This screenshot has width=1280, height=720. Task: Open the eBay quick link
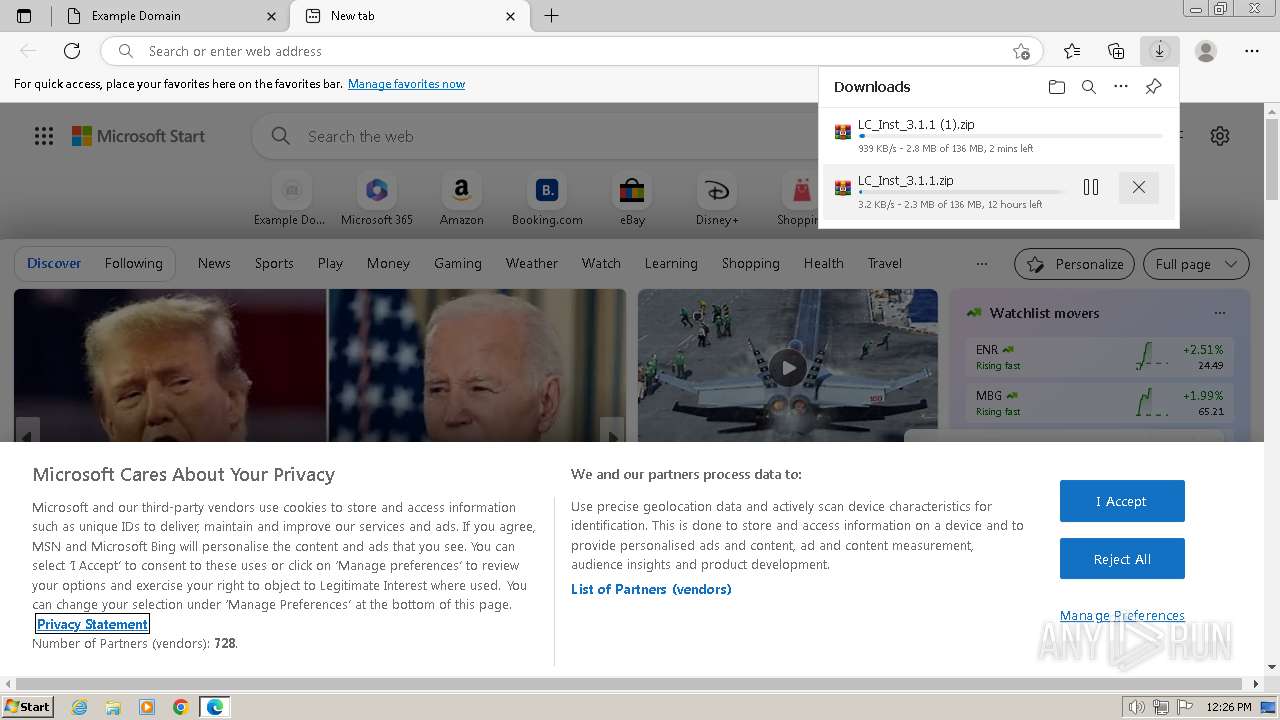point(632,200)
